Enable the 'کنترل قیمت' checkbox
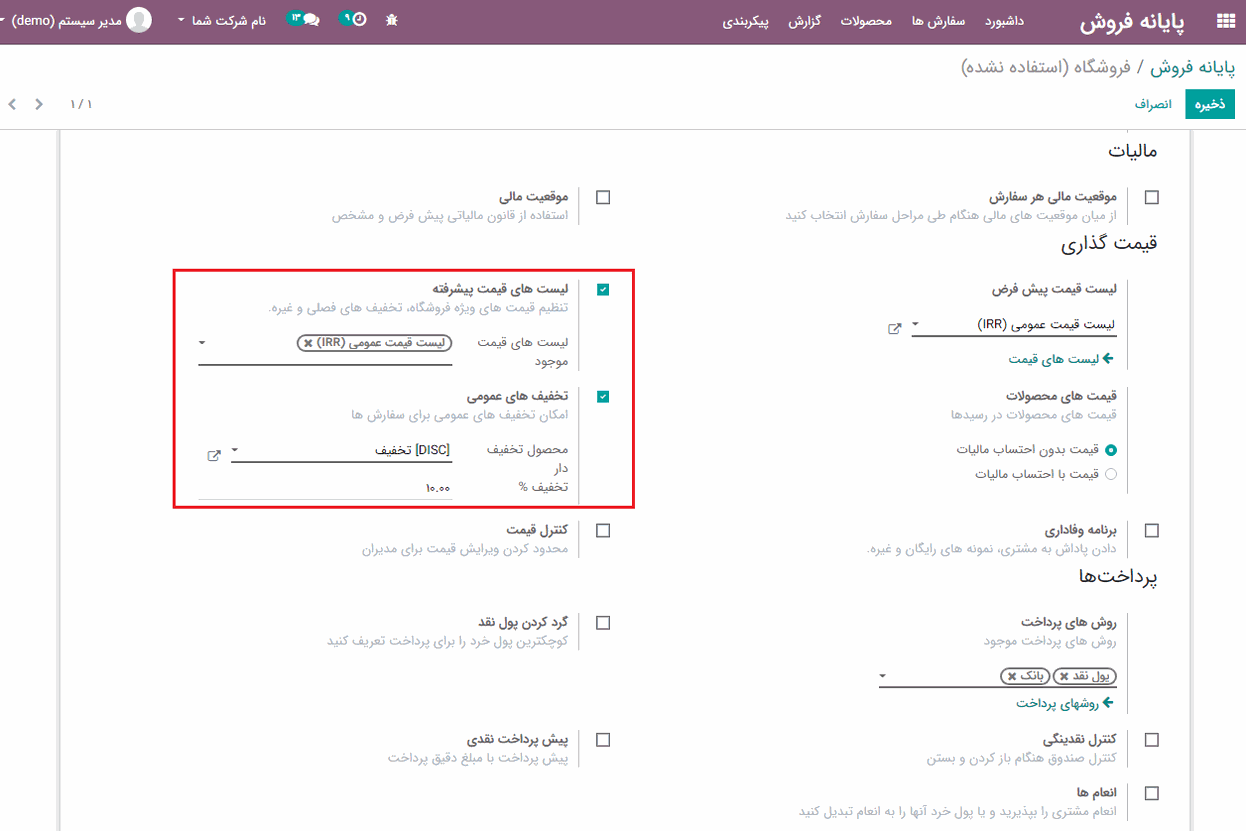 (x=603, y=531)
